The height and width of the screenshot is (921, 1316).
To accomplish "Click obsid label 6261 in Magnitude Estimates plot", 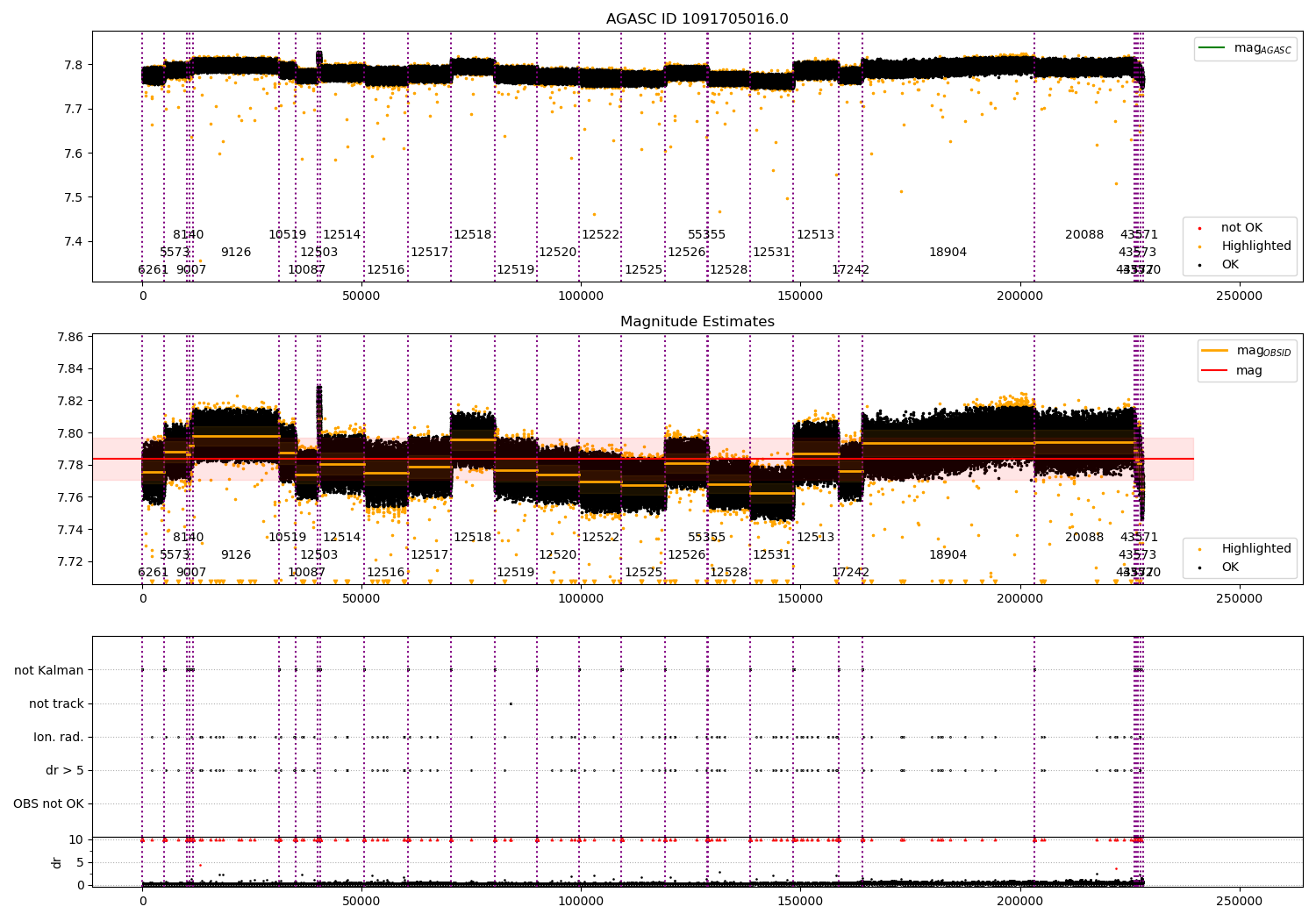I will click(x=153, y=573).
